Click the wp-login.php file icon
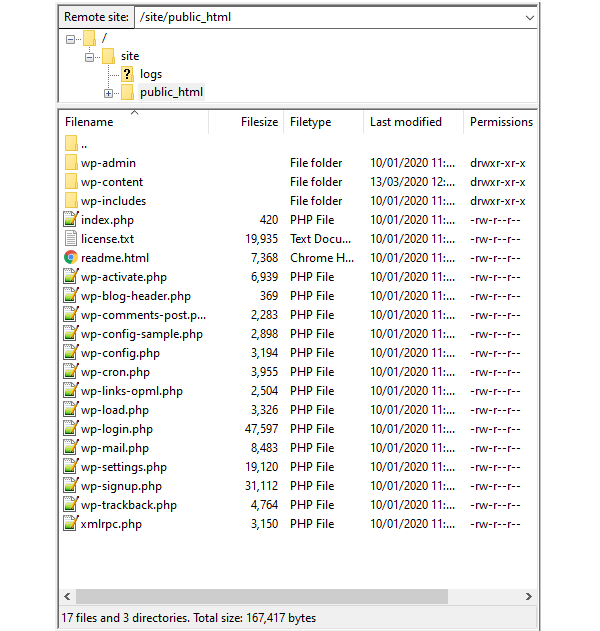Viewport: 600px width, 631px height. [70, 428]
